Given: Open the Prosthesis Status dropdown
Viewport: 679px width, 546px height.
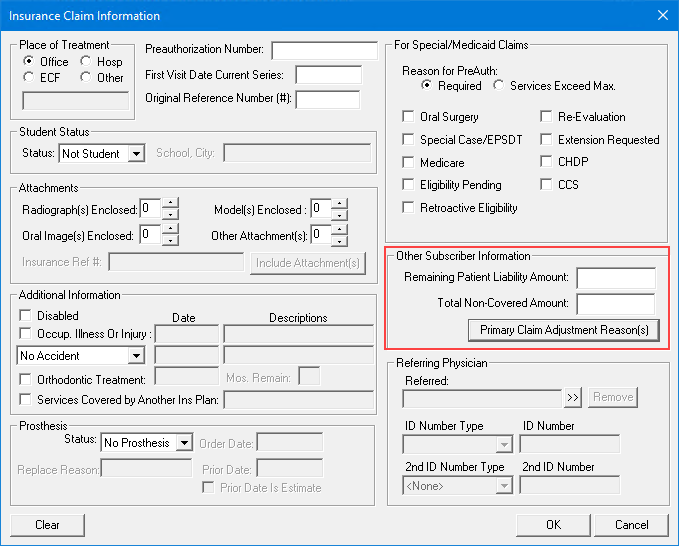Looking at the screenshot, I should pos(183,443).
